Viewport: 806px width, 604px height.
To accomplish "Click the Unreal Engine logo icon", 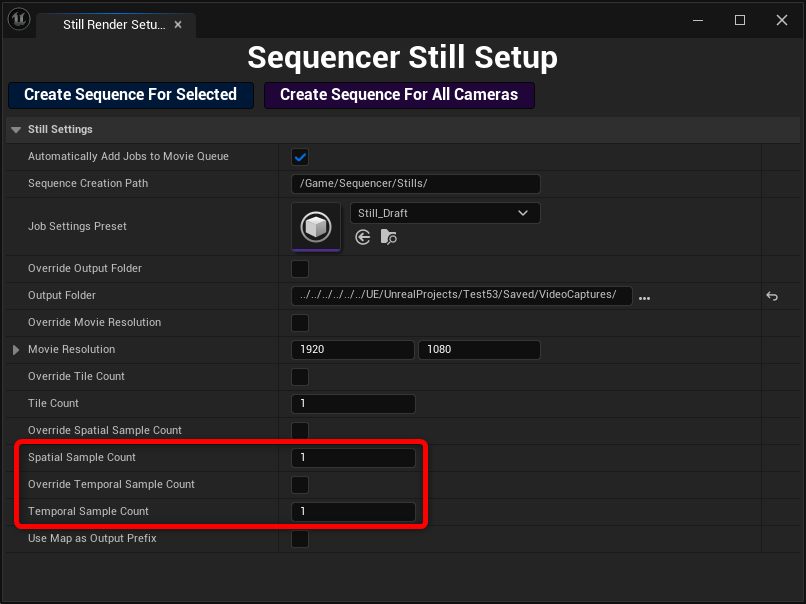I will (19, 20).
